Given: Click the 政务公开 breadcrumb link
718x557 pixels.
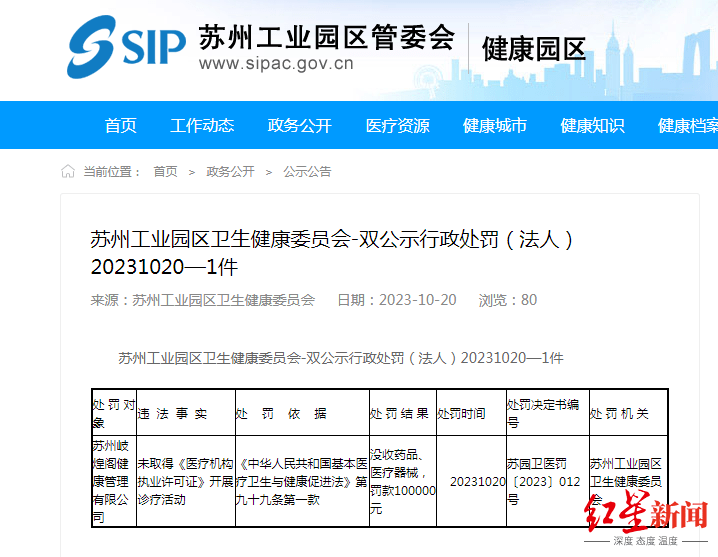Looking at the screenshot, I should [230, 172].
